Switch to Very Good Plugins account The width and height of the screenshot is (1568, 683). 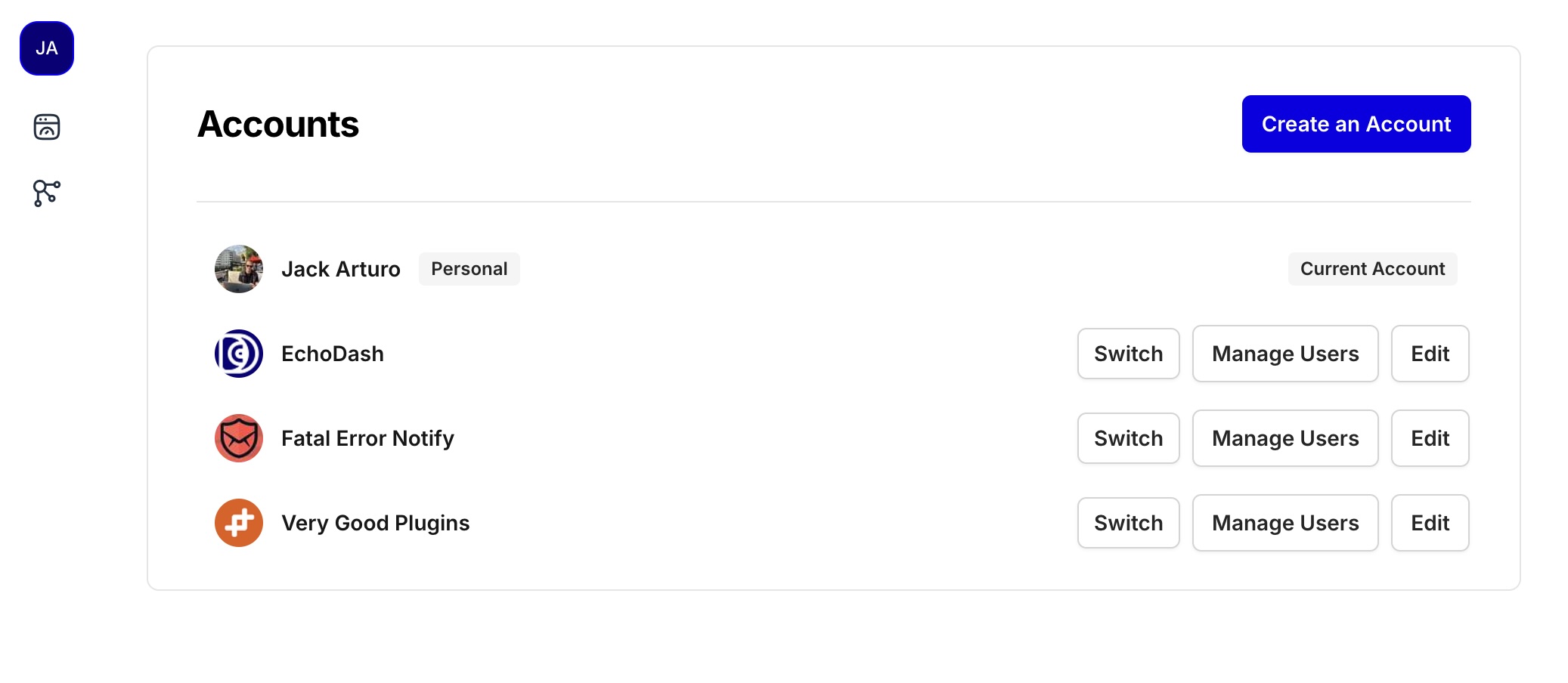click(x=1129, y=523)
